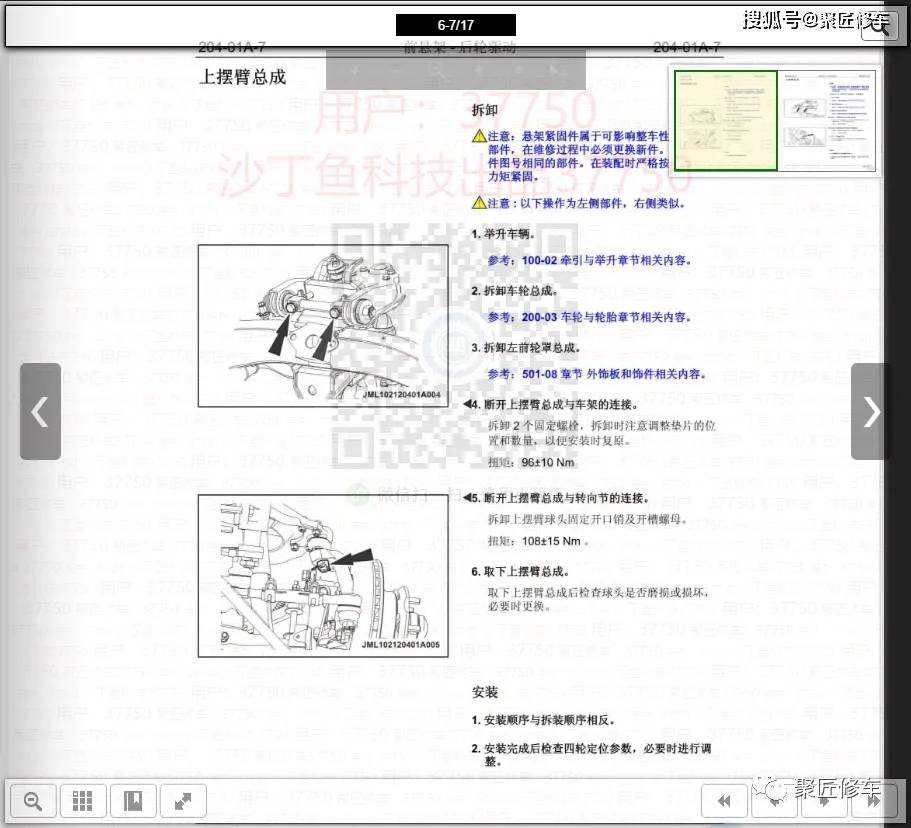Select the right page in navigator thumbnail
This screenshot has height=828, width=911.
(826, 120)
